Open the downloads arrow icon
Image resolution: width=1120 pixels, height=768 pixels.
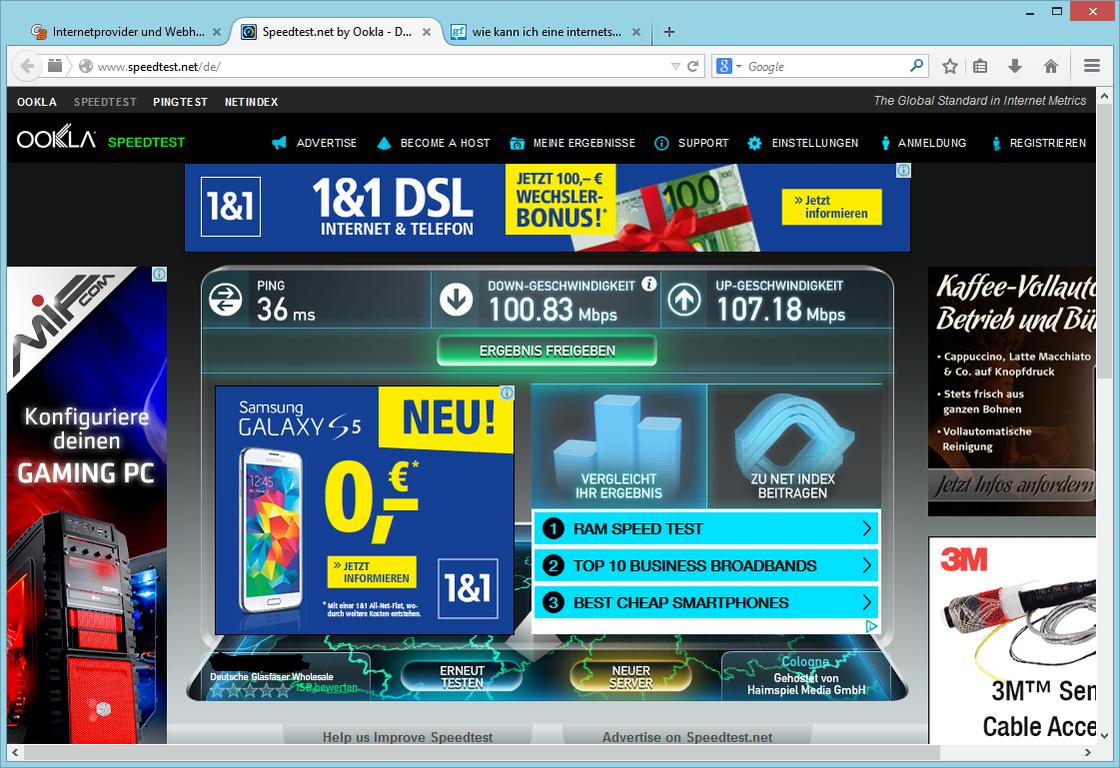point(1014,66)
